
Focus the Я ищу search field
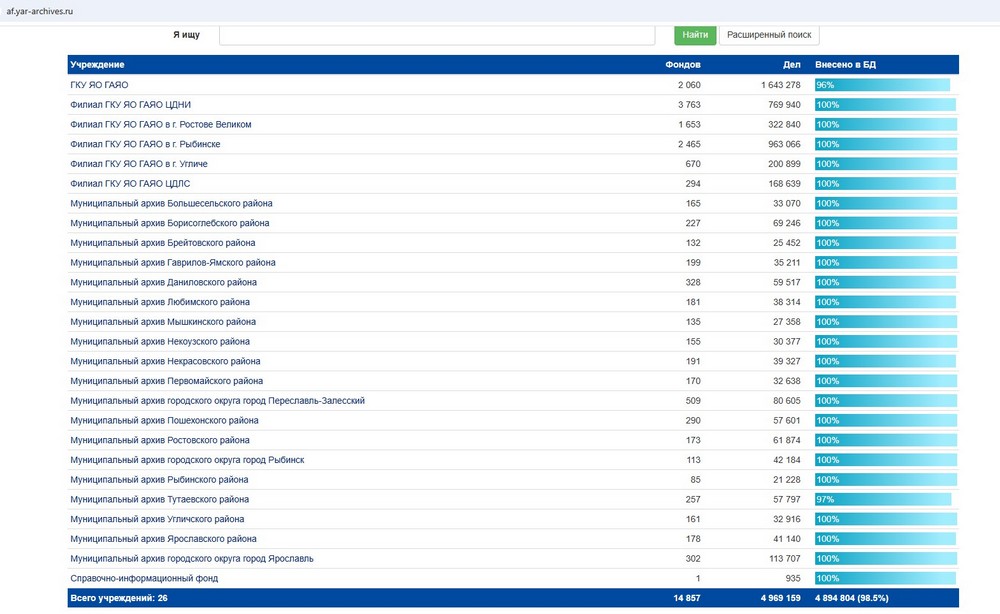(437, 35)
